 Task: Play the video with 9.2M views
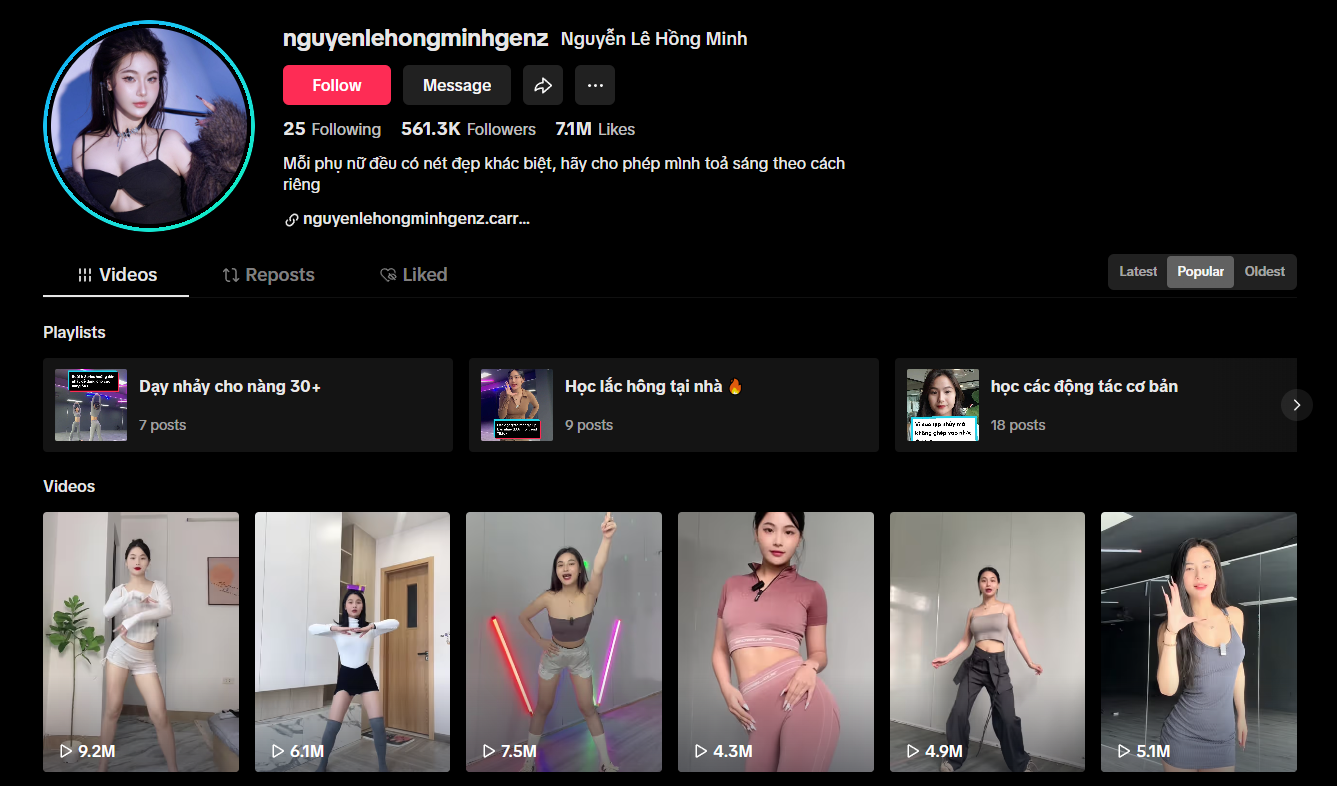coord(140,642)
